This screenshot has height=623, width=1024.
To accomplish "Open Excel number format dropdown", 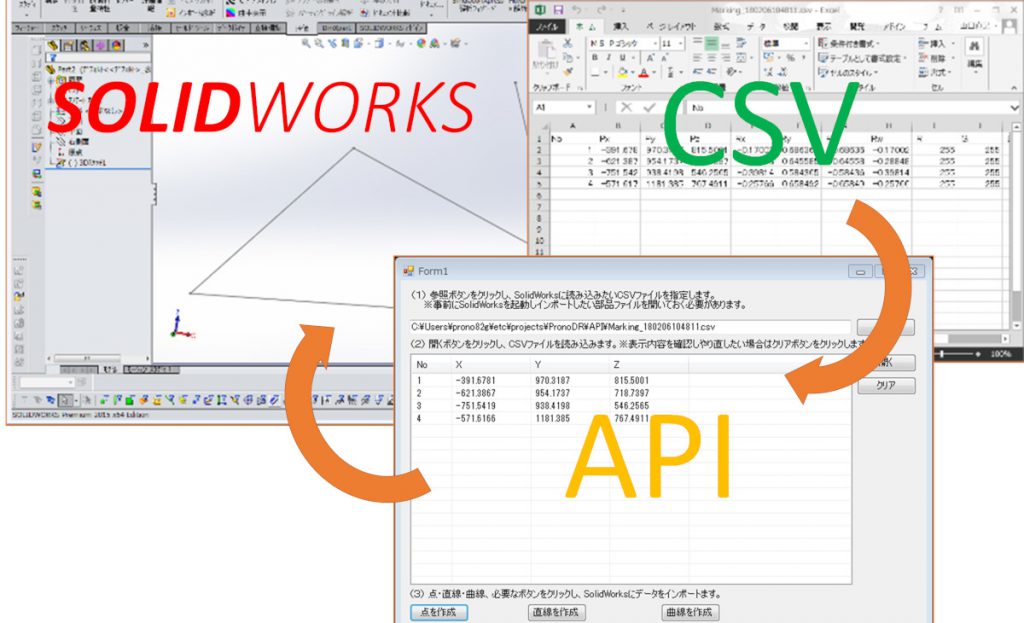I will pos(805,43).
